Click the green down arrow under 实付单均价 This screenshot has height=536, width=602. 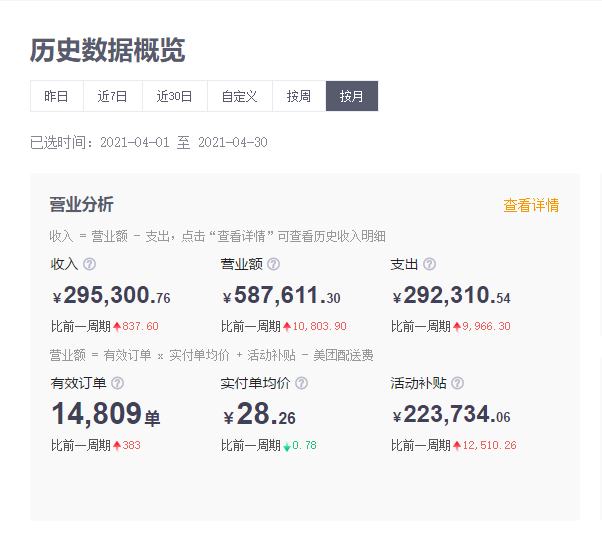click(286, 446)
